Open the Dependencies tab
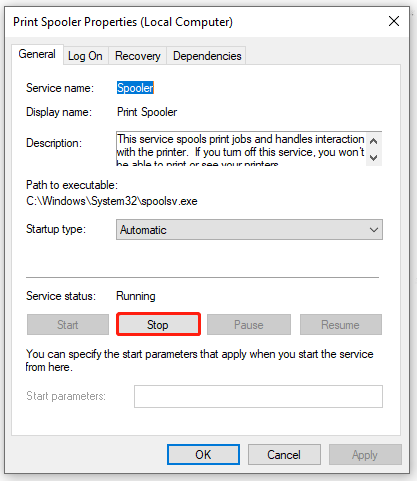Screen dimensions: 417x481 point(207,56)
